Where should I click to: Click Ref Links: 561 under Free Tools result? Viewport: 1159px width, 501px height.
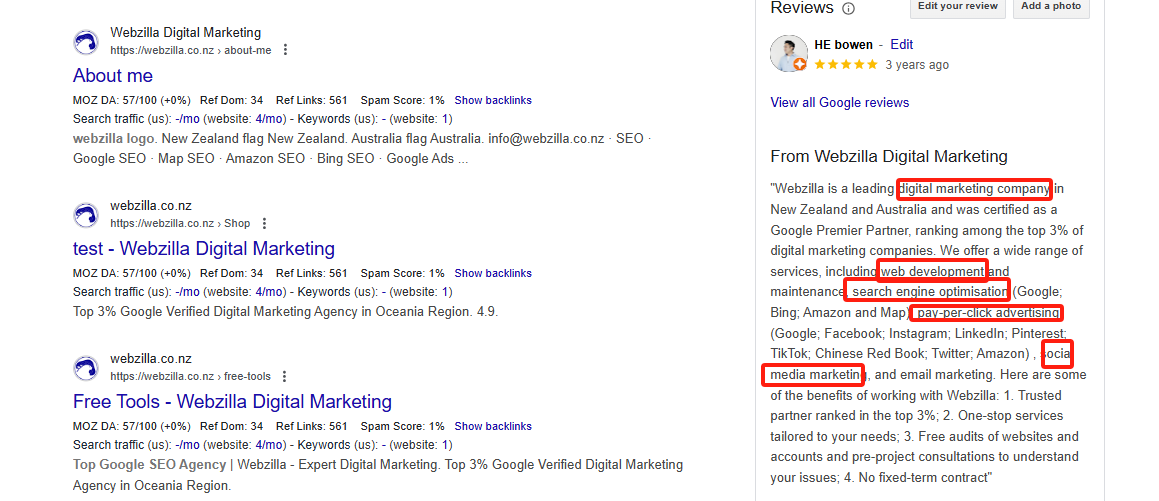(x=312, y=426)
